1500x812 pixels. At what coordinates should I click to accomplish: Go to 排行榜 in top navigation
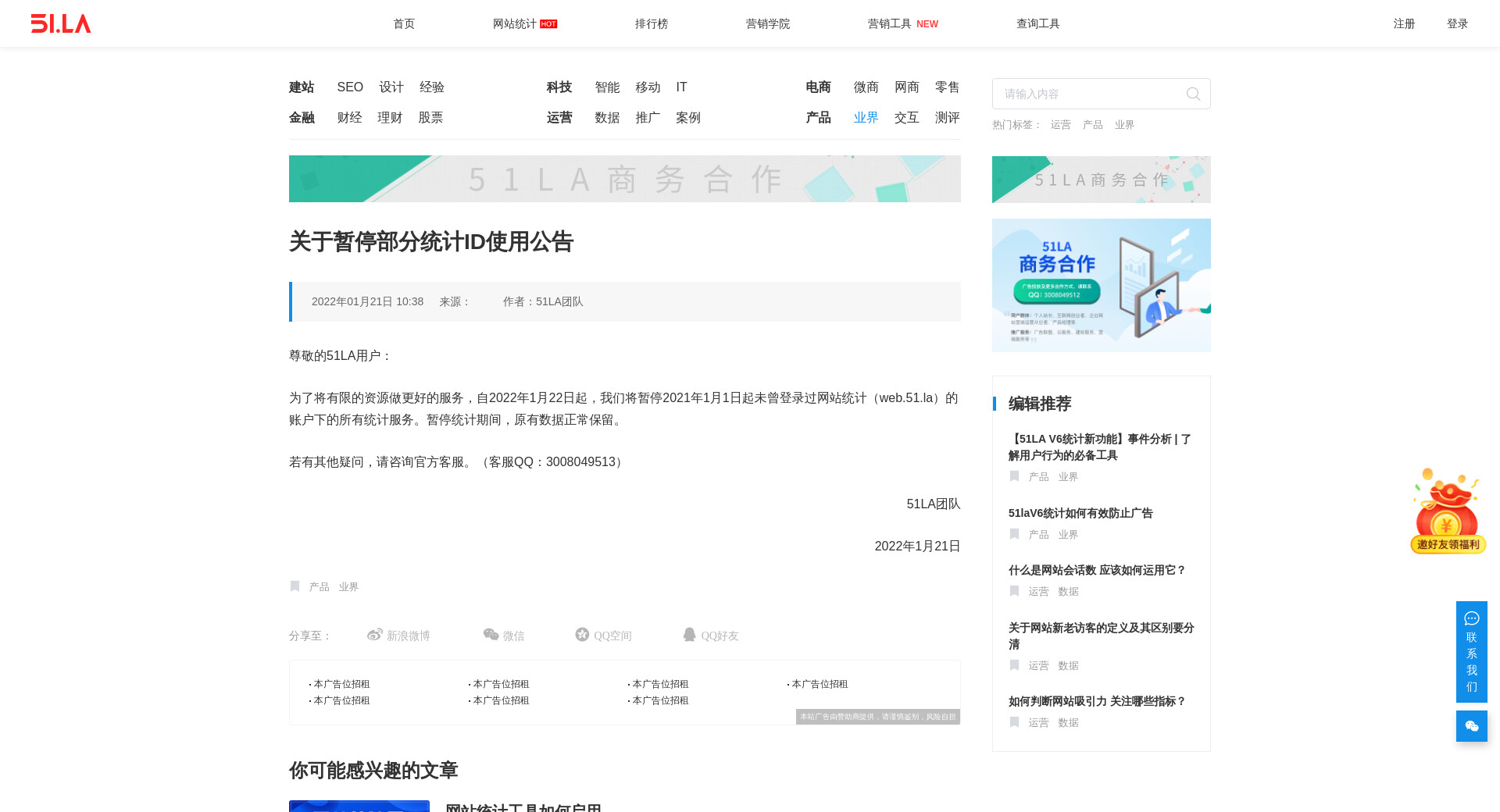point(651,23)
